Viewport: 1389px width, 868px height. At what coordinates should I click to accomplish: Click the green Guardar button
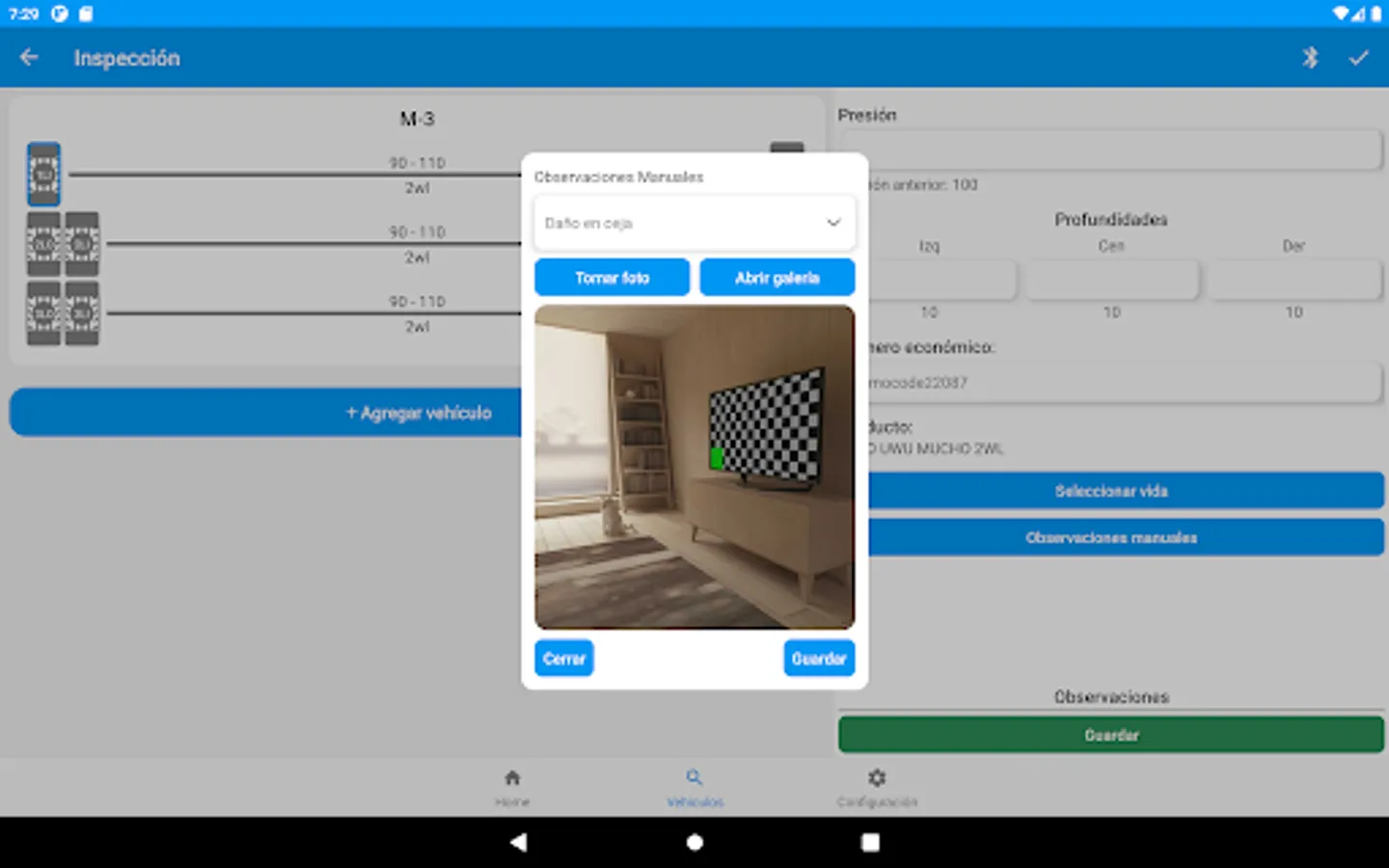[1111, 735]
